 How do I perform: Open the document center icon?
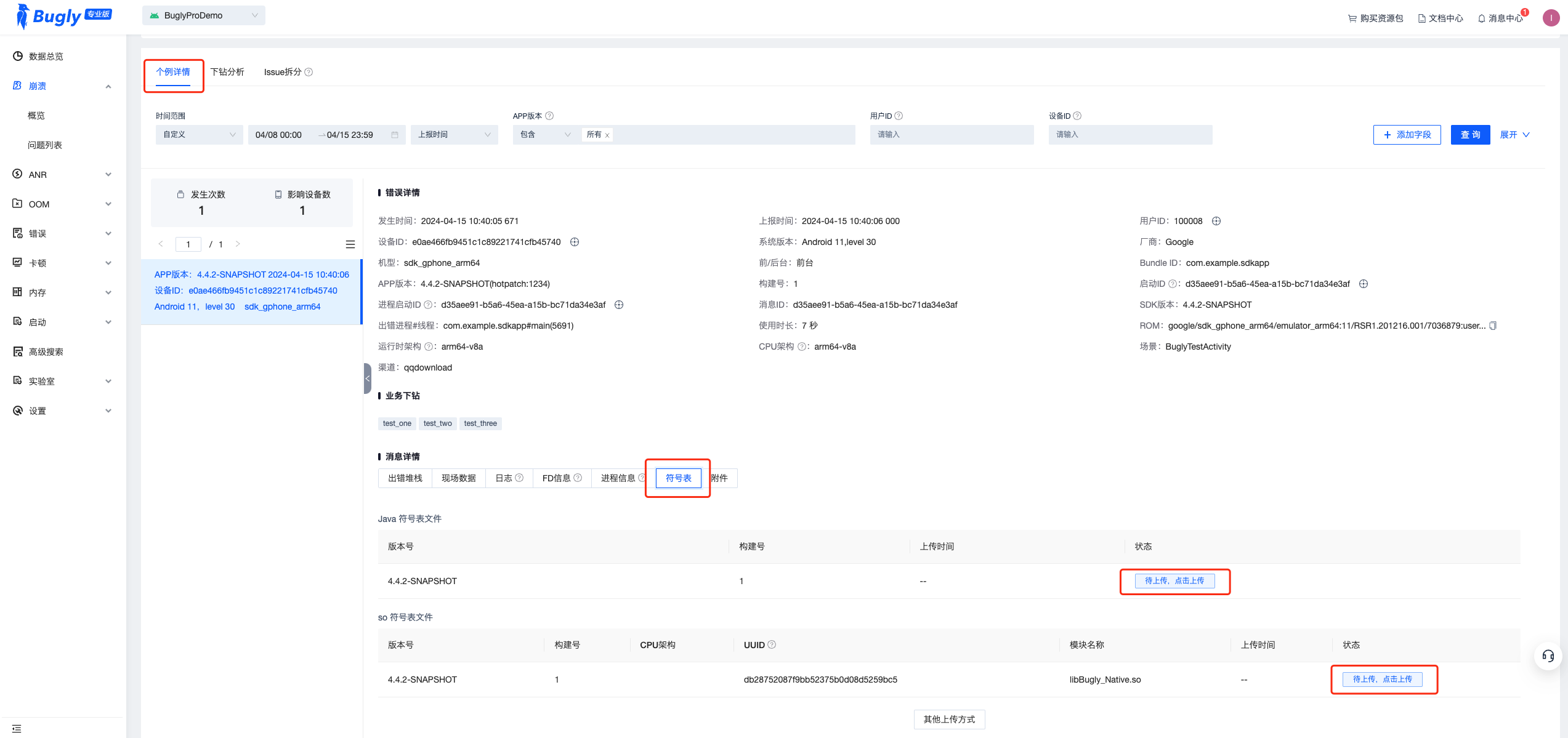(x=1422, y=18)
